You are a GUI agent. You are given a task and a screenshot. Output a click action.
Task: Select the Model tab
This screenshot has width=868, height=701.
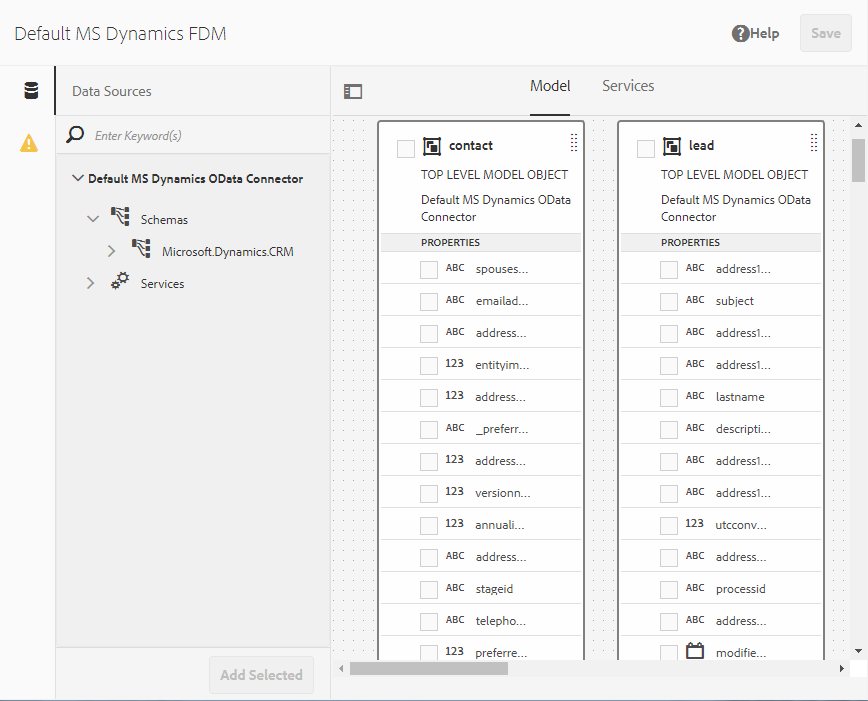click(x=550, y=86)
